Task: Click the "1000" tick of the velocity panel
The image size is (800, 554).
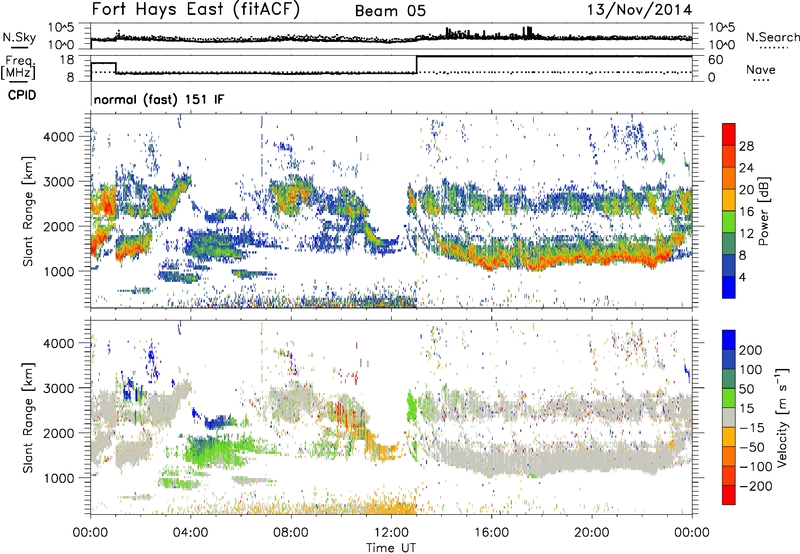Action: point(59,478)
